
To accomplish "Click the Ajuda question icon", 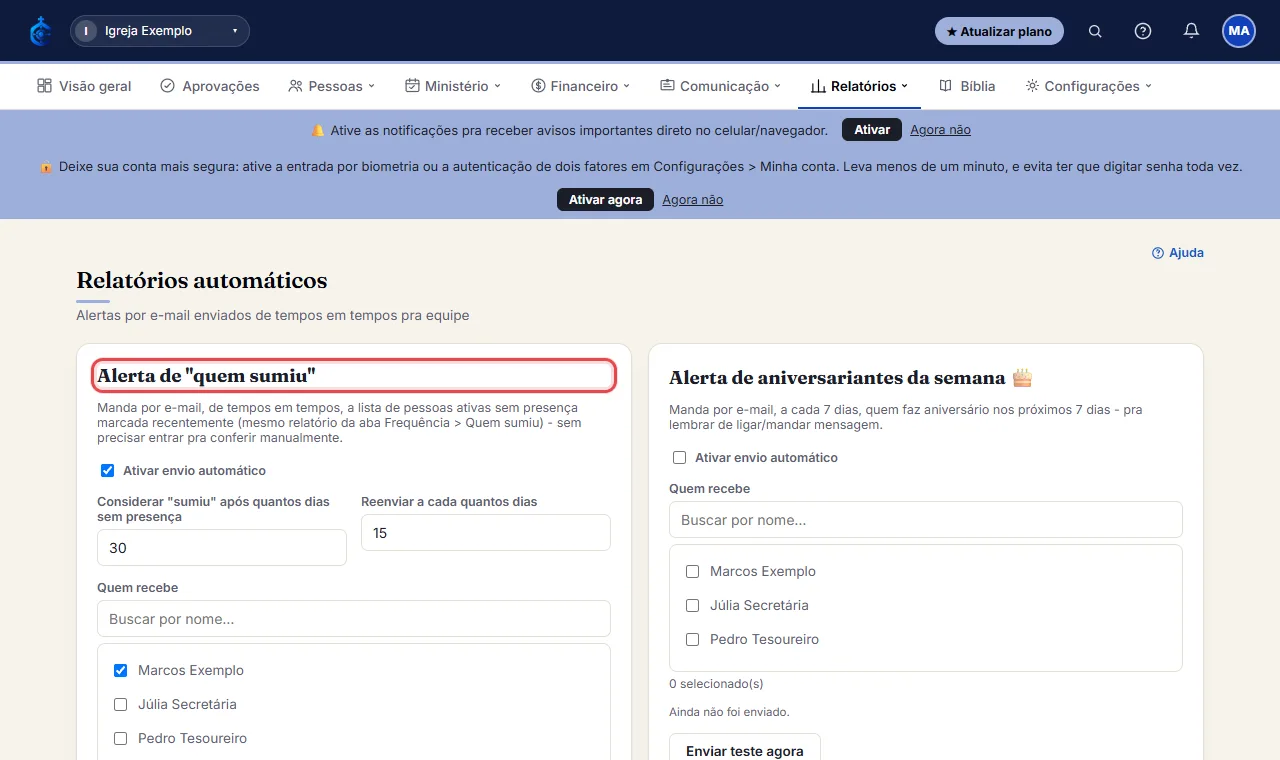I will [x=1158, y=253].
